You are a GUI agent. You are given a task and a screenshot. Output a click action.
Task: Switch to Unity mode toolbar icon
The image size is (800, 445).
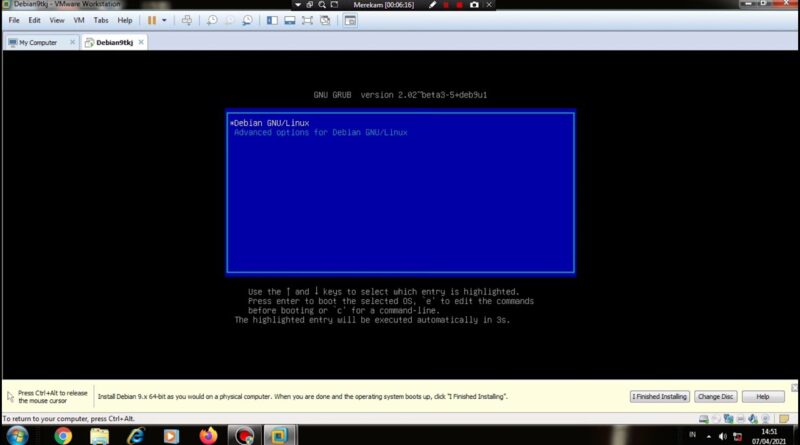coord(325,20)
